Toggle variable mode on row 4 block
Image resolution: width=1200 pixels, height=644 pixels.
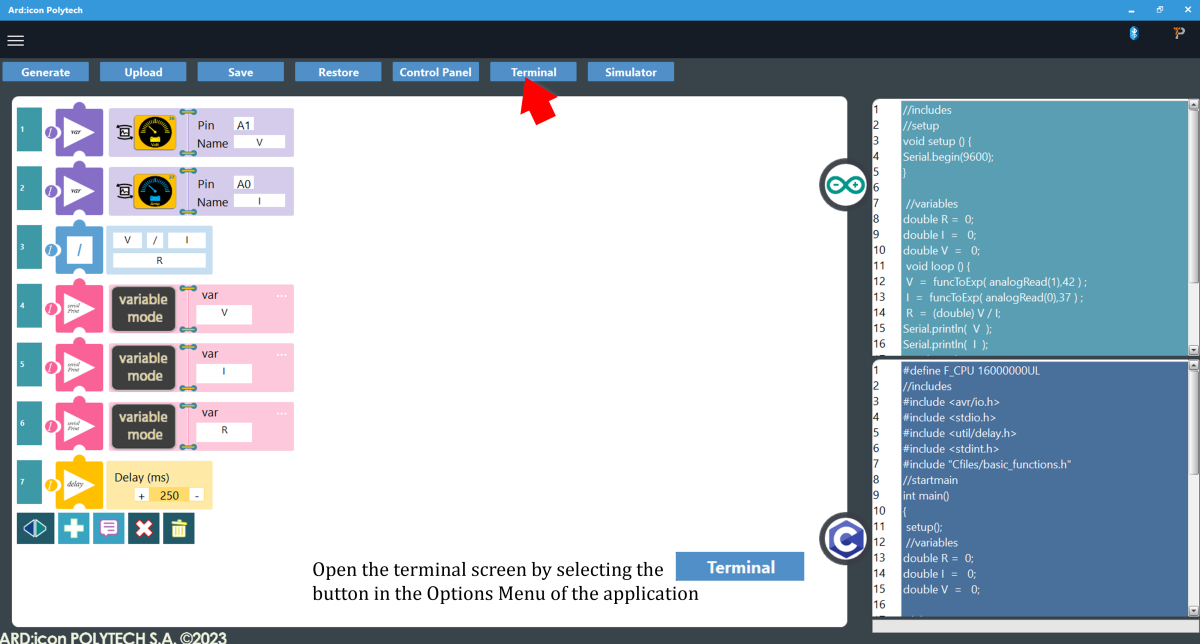(x=145, y=308)
